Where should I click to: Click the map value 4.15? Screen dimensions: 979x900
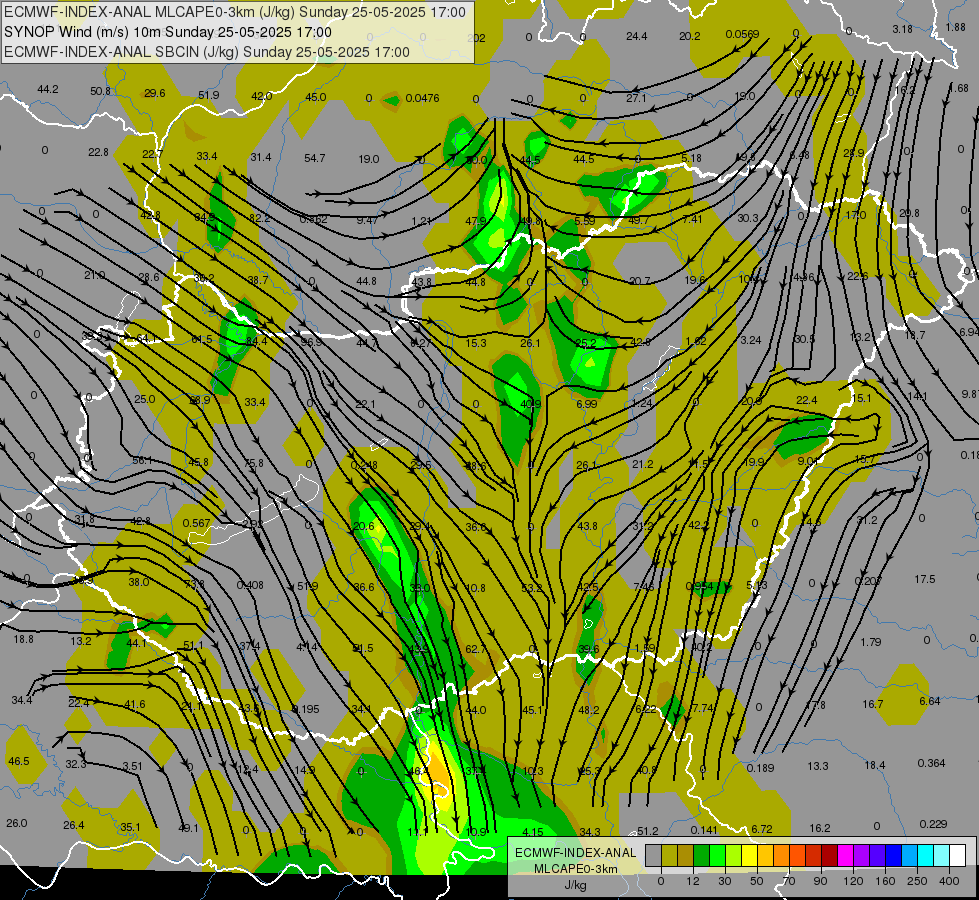tap(533, 832)
